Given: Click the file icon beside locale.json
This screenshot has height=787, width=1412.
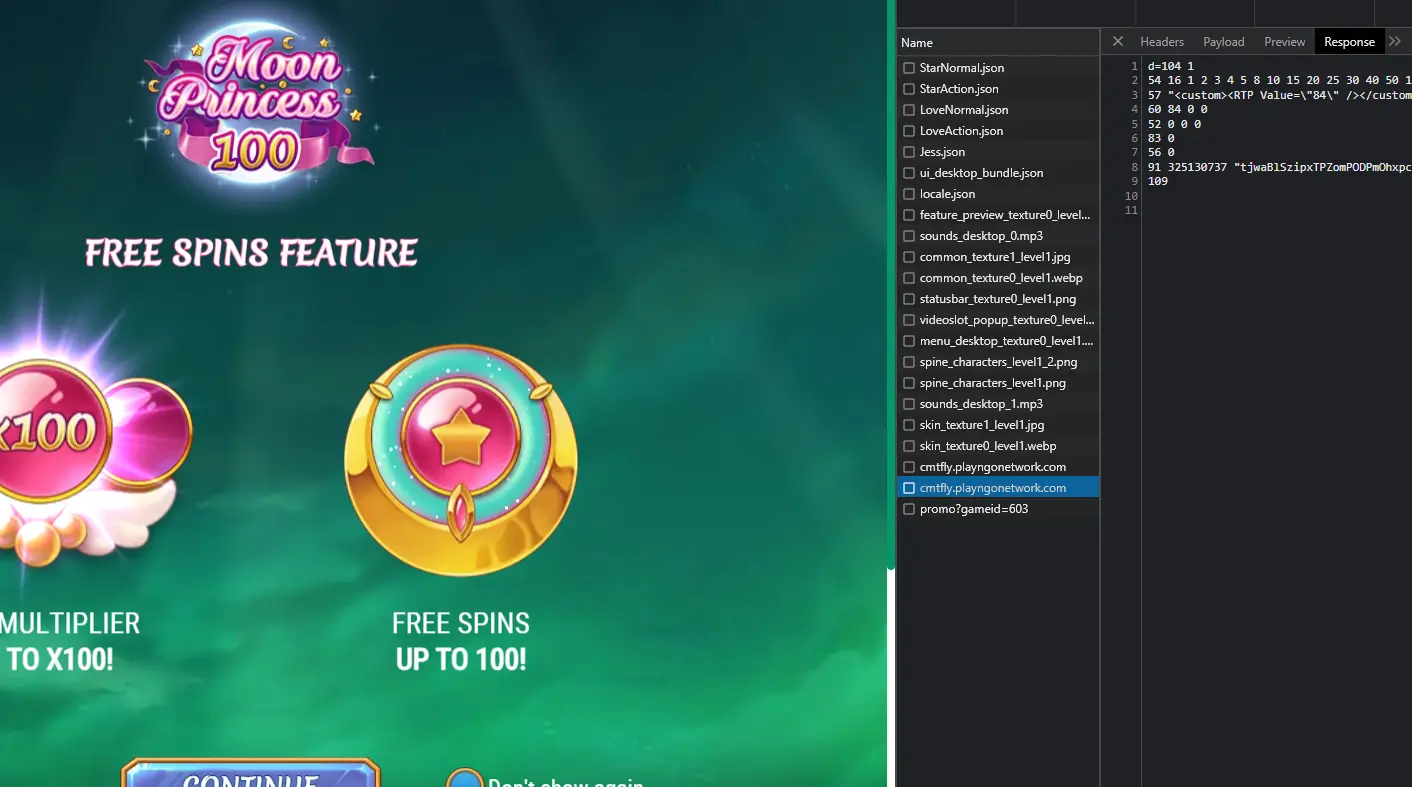Looking at the screenshot, I should pyautogui.click(x=909, y=194).
